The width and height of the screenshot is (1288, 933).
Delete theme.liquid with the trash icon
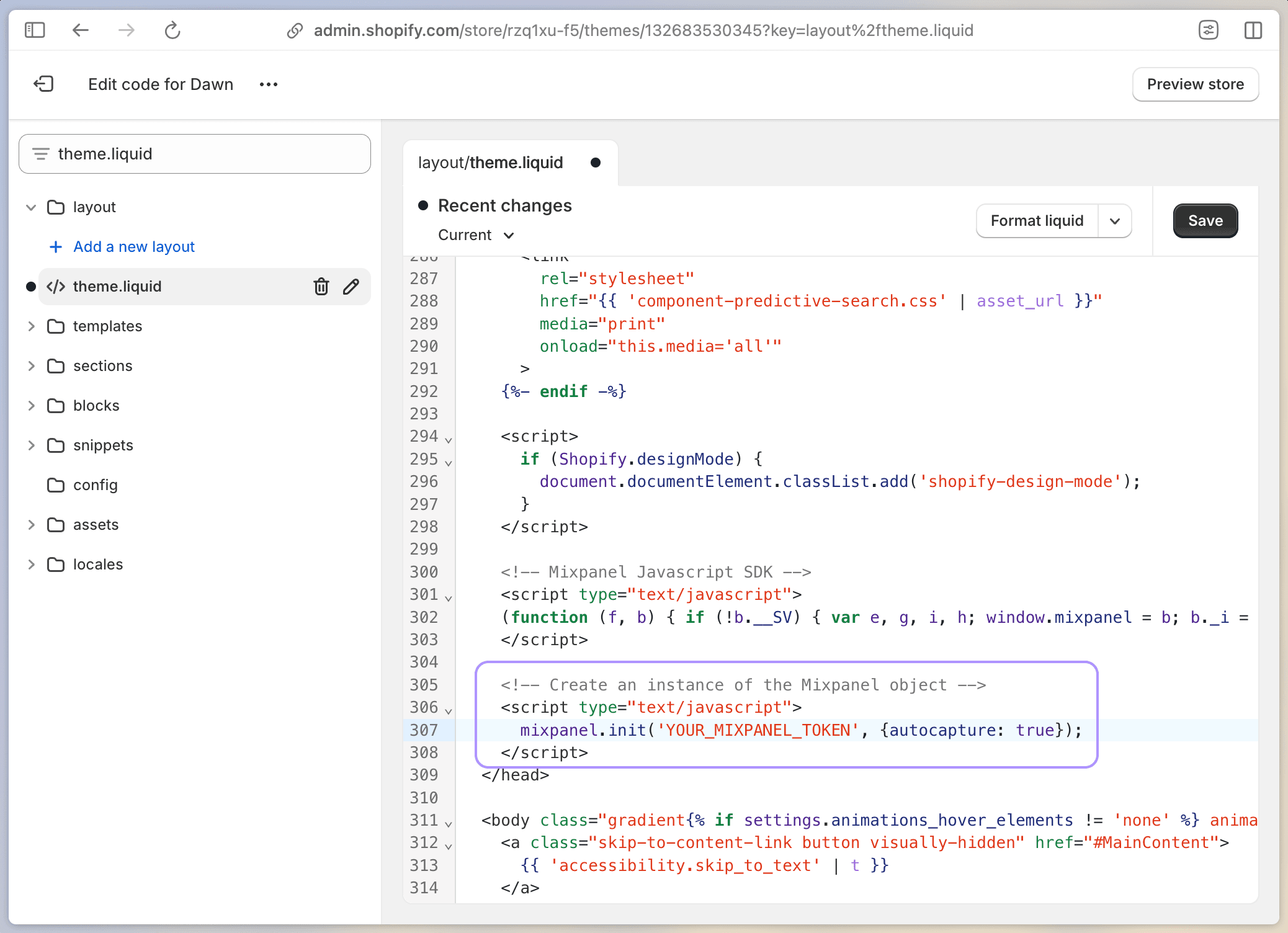coord(321,287)
